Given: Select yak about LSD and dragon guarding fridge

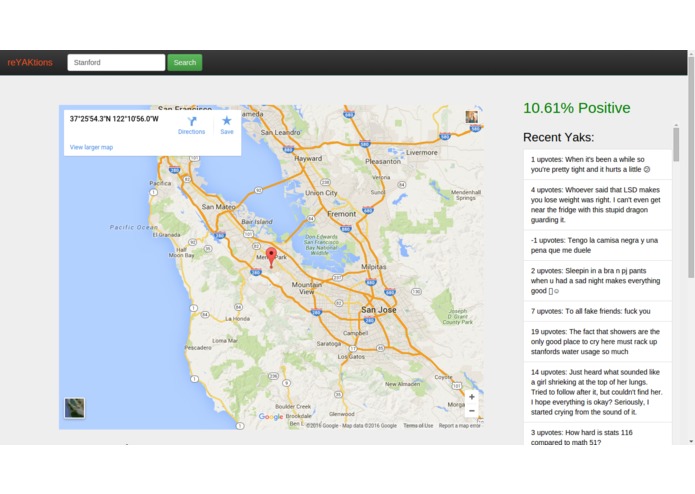Looking at the screenshot, I should coord(597,205).
